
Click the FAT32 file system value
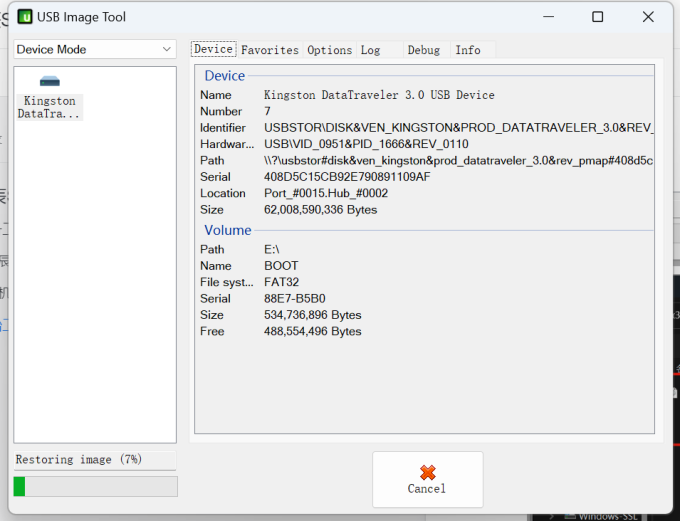281,282
